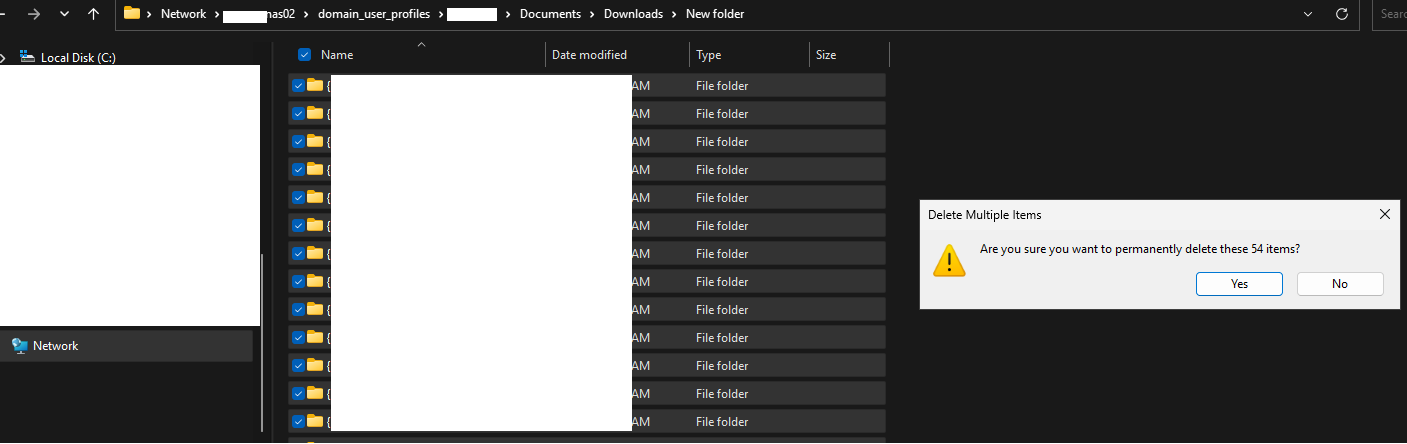This screenshot has width=1407, height=444.
Task: Cancel deletion by clicking No
Action: (1340, 284)
